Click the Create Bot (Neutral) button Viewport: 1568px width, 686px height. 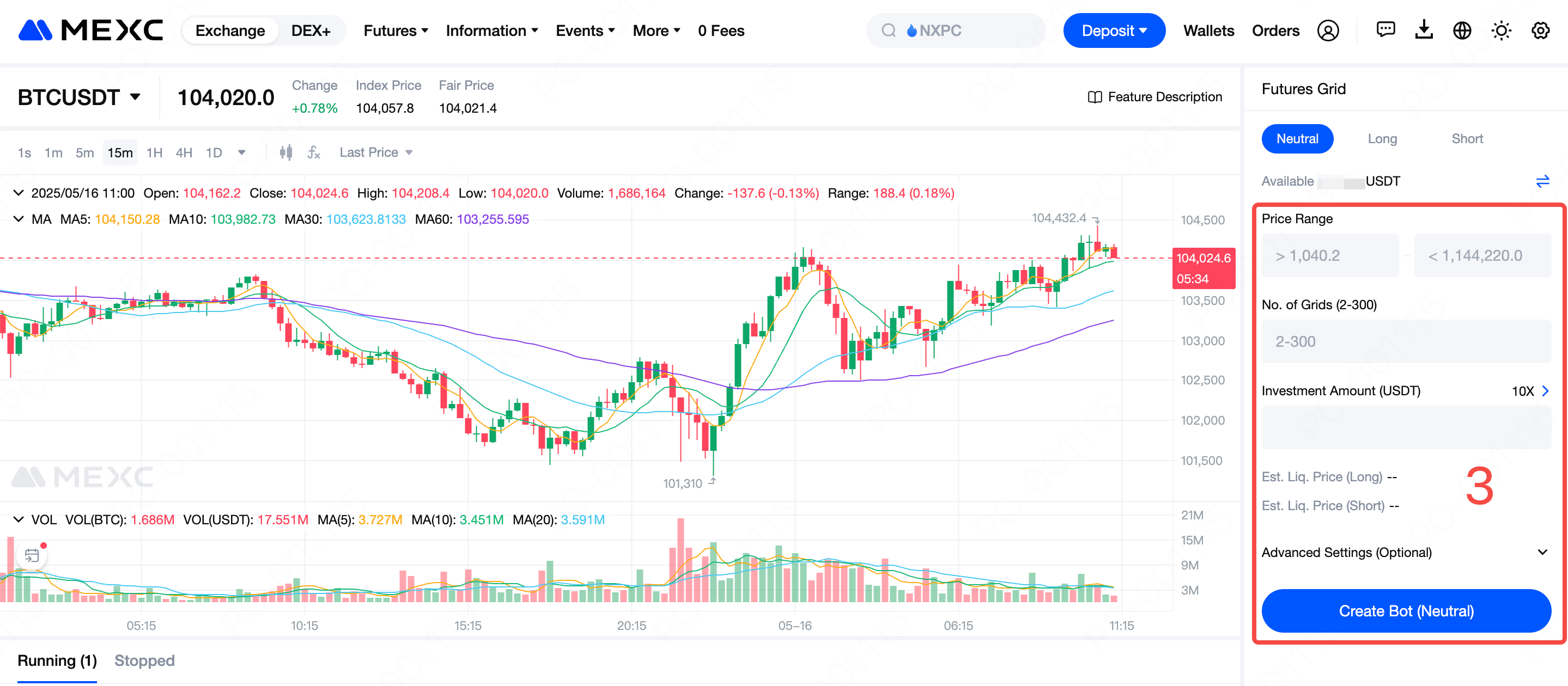[x=1406, y=610]
